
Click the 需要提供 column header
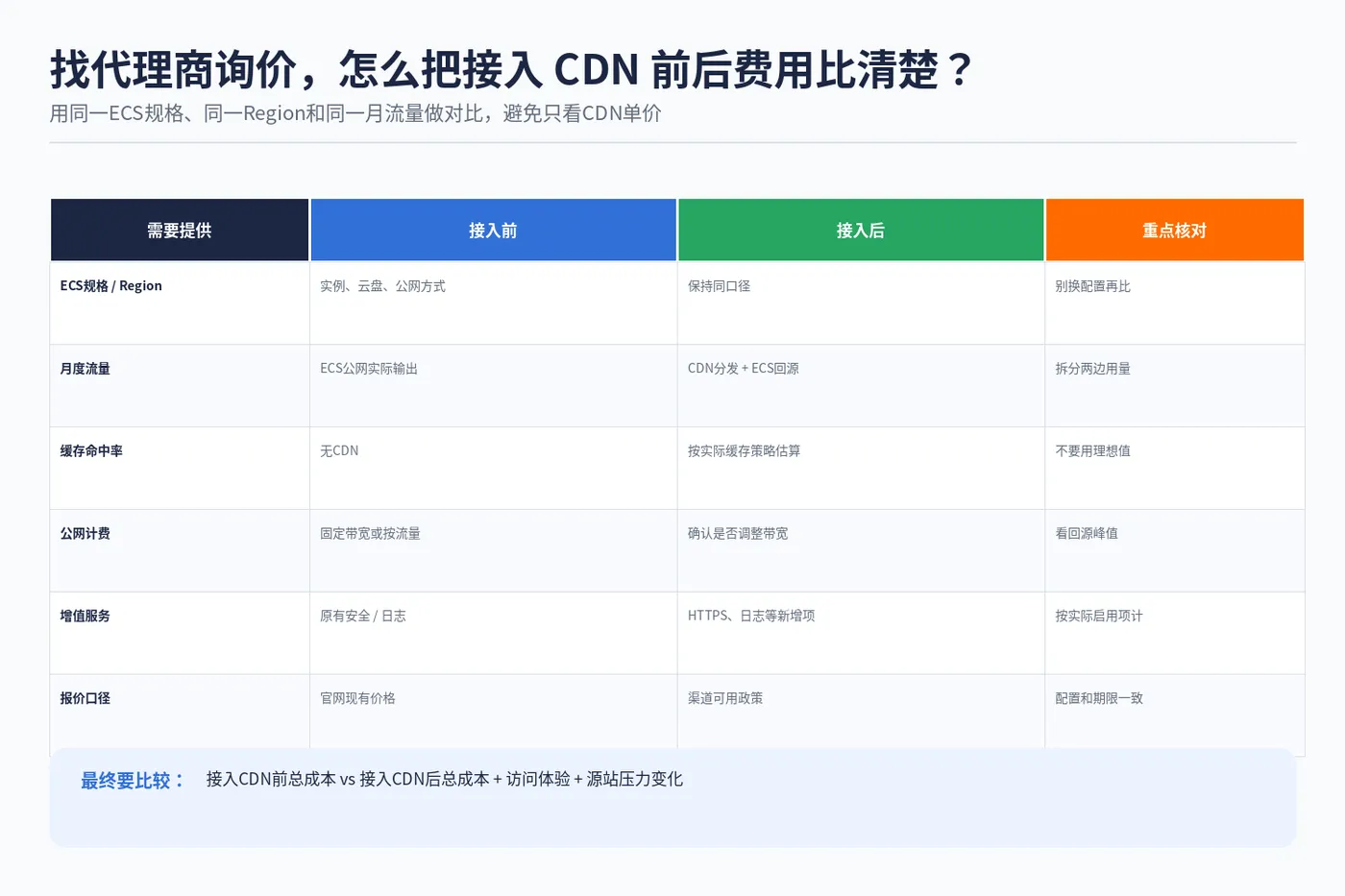180,230
